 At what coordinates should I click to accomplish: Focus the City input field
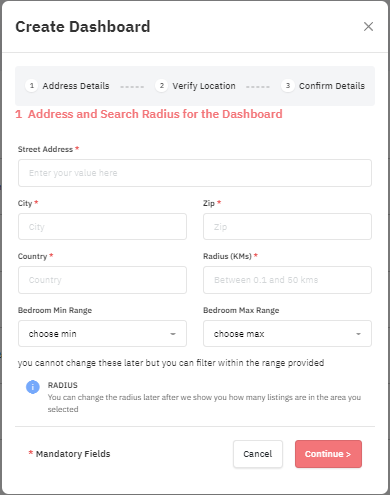coord(102,227)
